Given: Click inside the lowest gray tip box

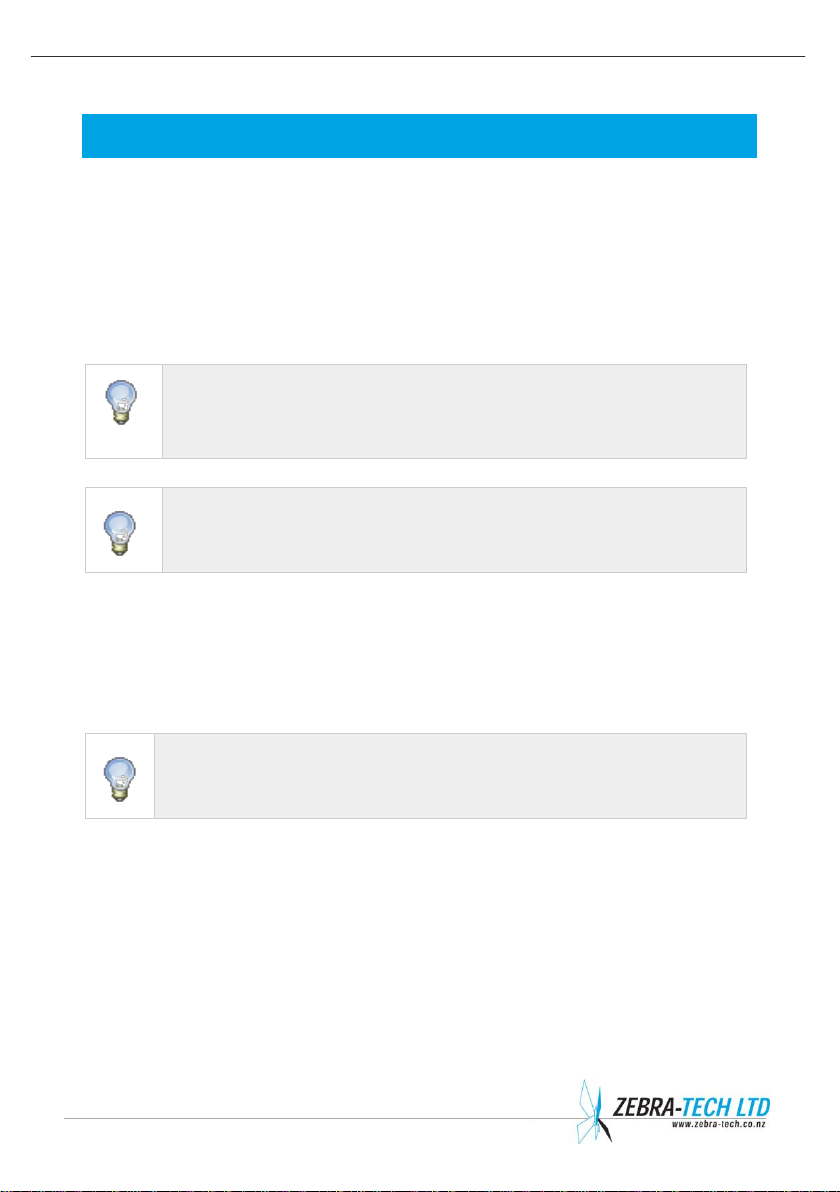Looking at the screenshot, I should click(450, 776).
